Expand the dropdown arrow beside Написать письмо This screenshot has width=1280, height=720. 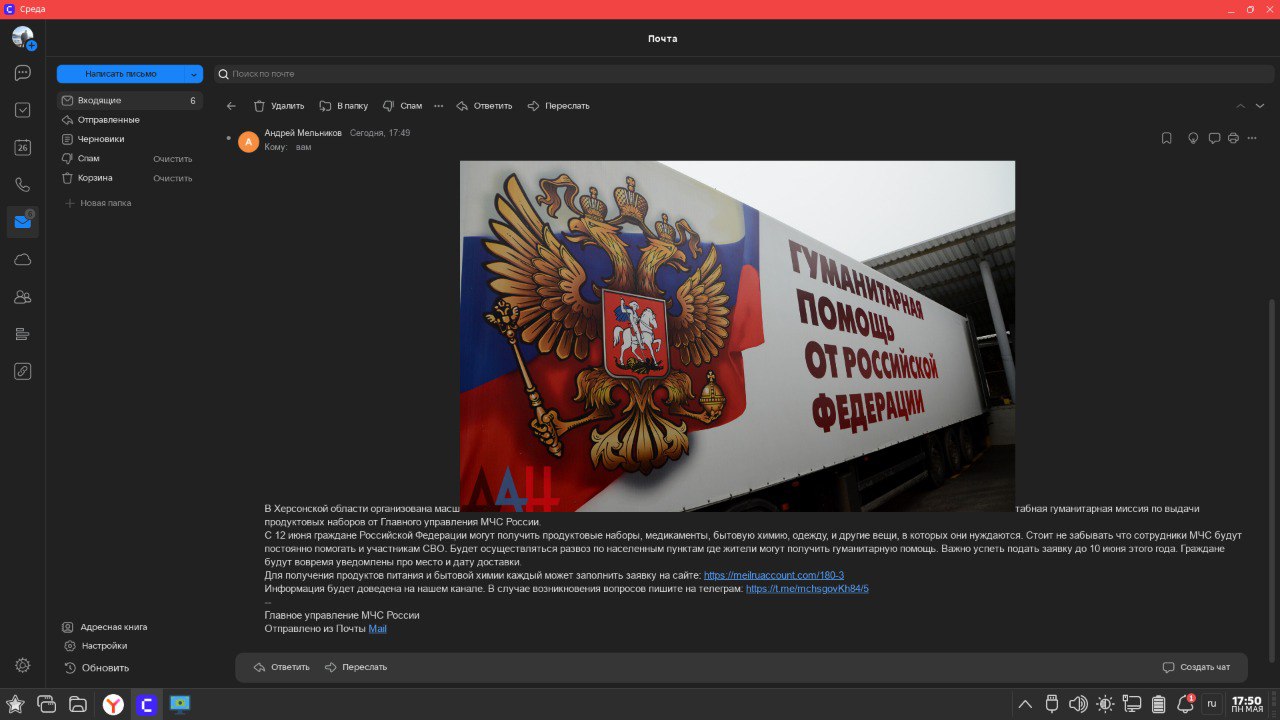point(194,74)
